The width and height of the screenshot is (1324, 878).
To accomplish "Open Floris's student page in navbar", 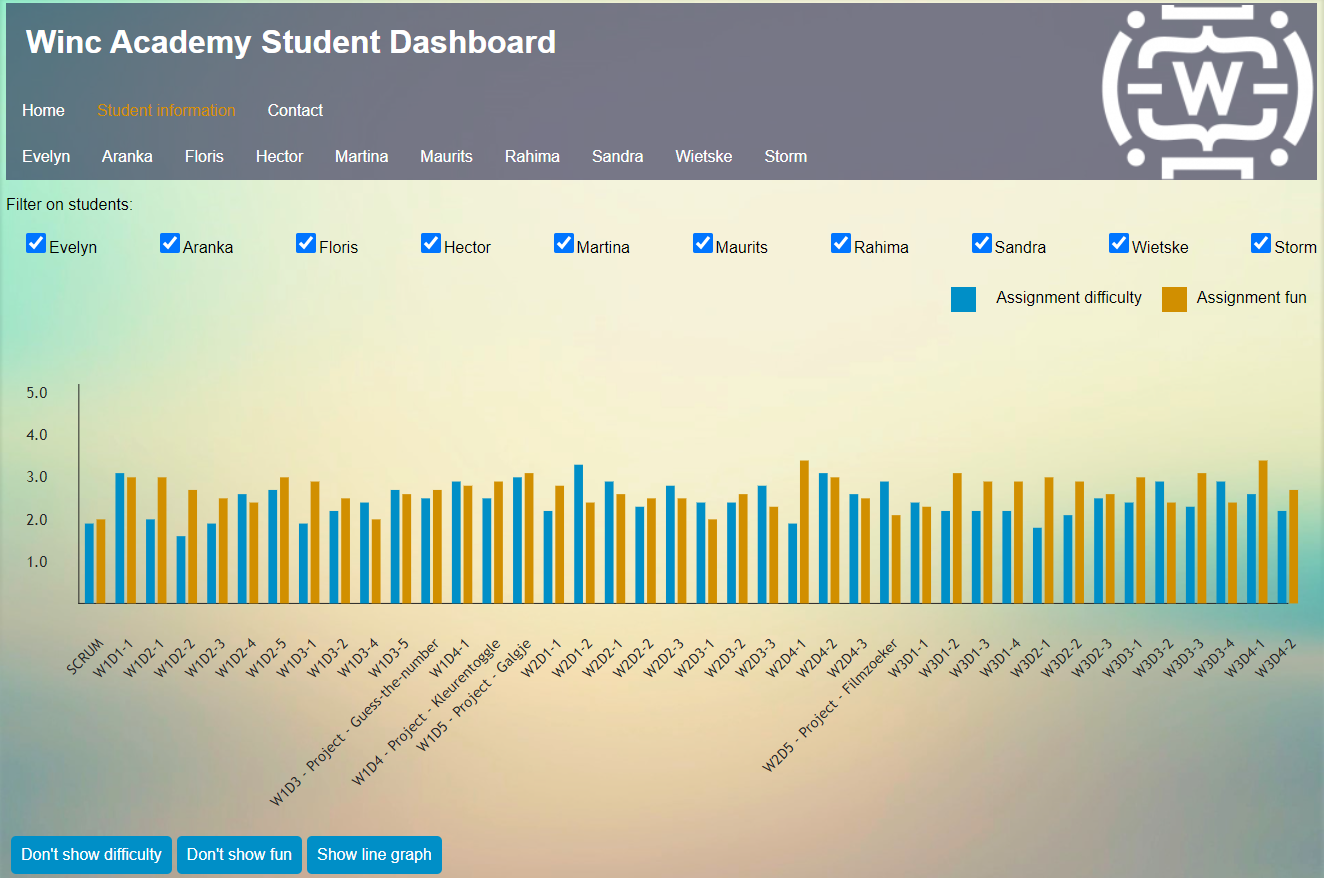I will pos(204,156).
